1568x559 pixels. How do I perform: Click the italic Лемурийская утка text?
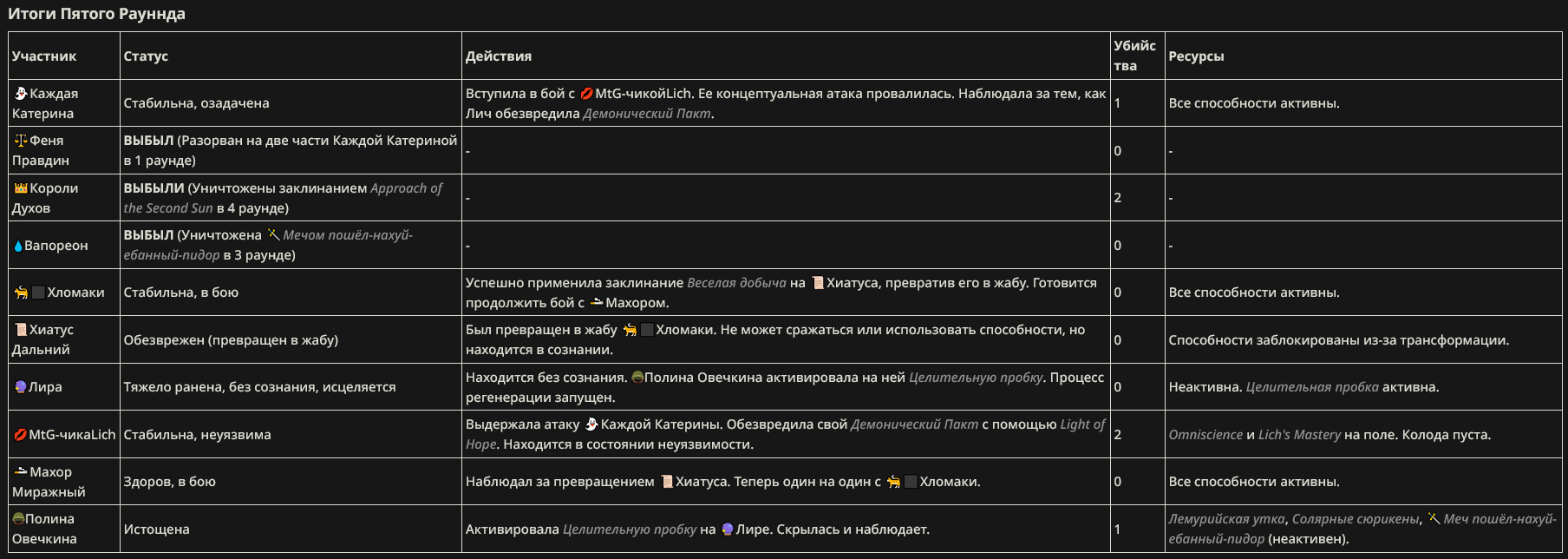[1226, 519]
